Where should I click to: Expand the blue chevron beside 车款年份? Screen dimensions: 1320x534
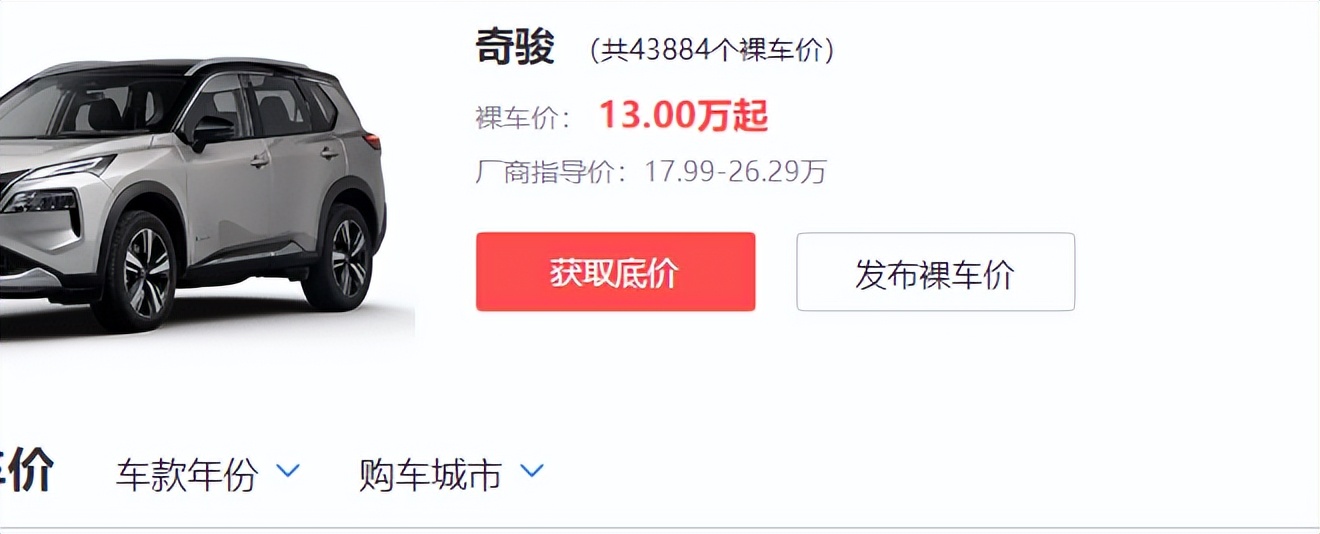tap(288, 470)
